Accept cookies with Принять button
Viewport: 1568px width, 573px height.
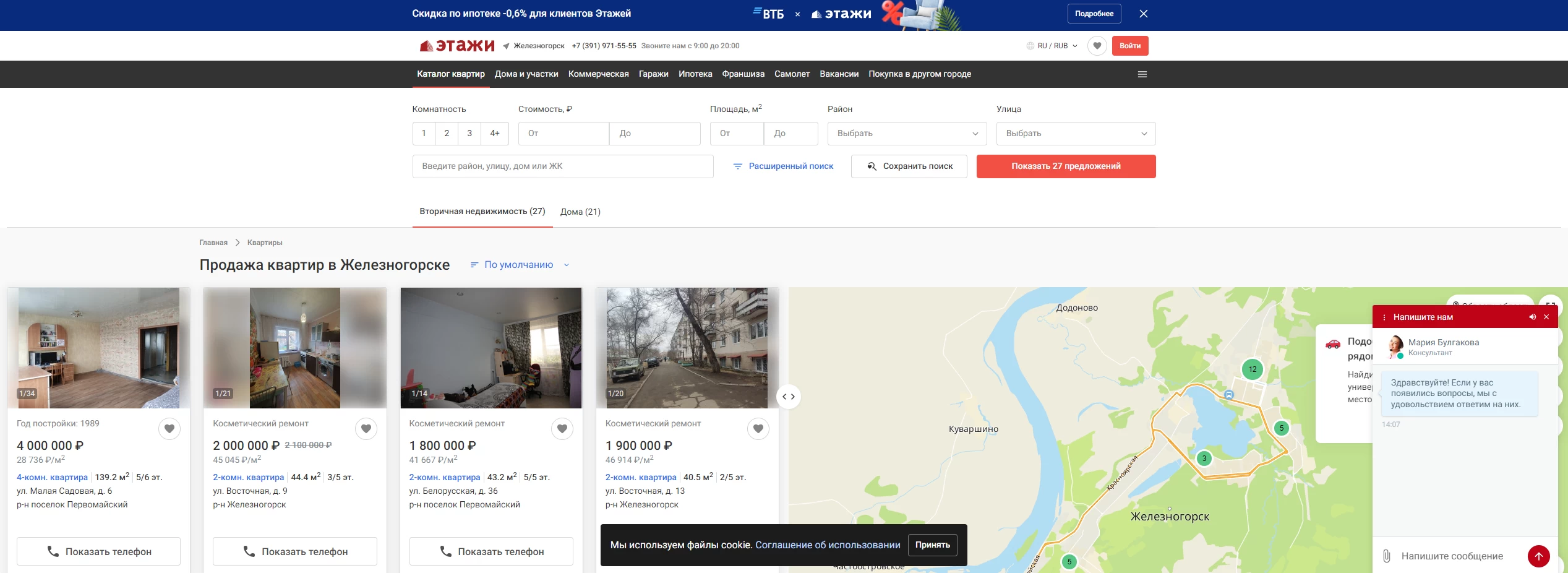(933, 545)
